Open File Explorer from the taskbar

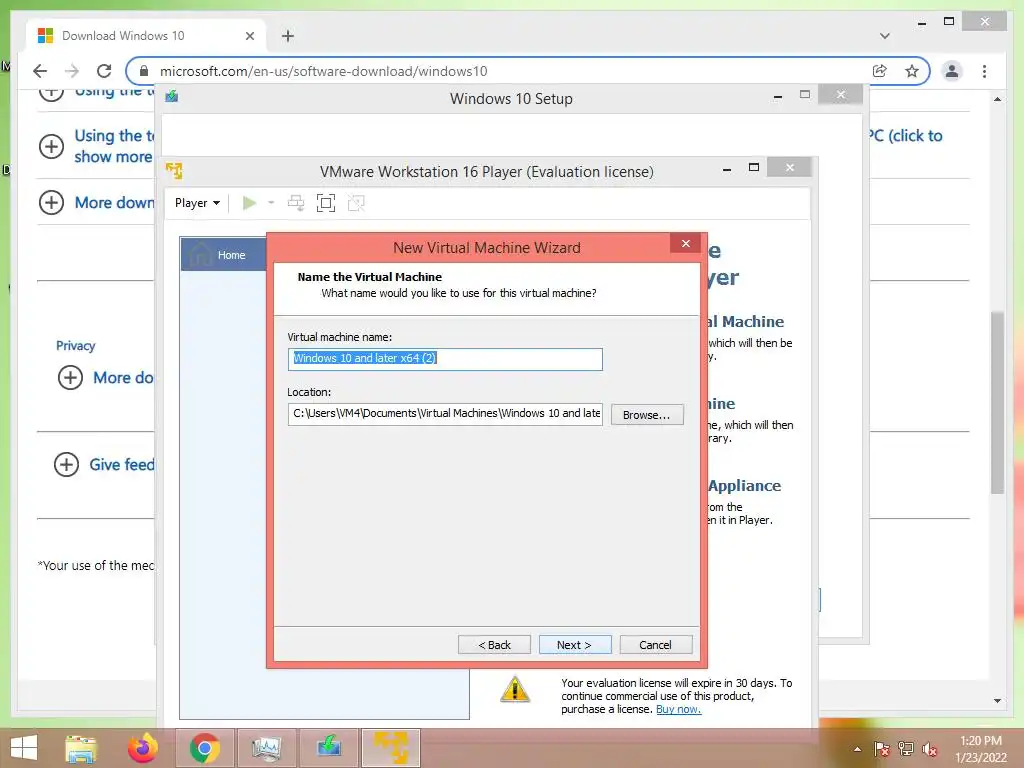pos(81,748)
